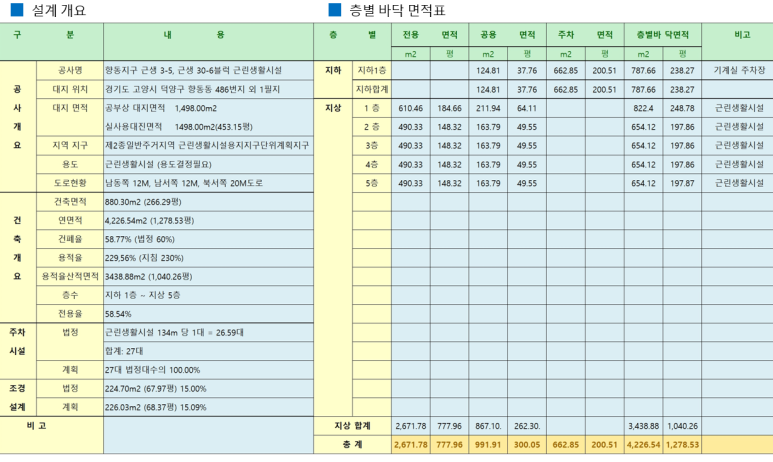Screen dimensions: 773x462
Task: Click 1층 공용 평 value '64.11'
Action: pos(527,108)
